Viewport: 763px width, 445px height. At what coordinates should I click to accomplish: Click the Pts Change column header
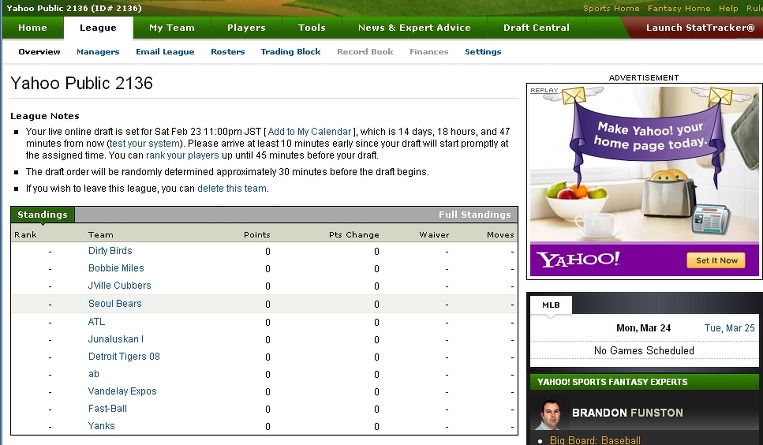(x=354, y=235)
